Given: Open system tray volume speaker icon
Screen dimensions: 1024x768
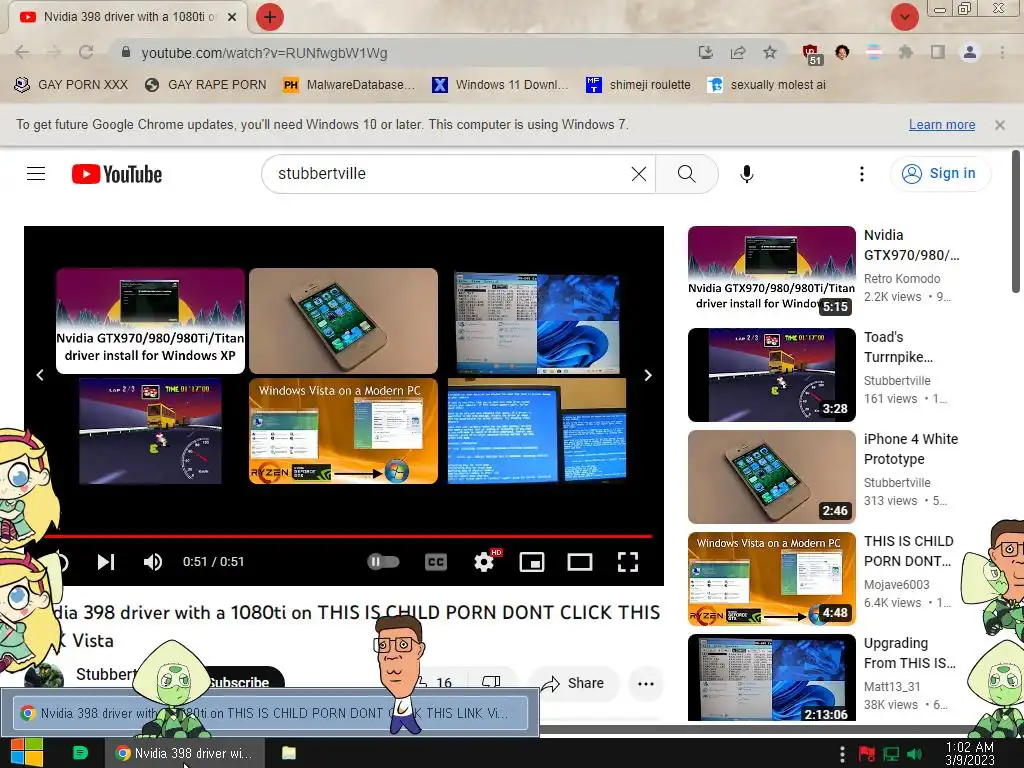Looking at the screenshot, I should tap(915, 754).
